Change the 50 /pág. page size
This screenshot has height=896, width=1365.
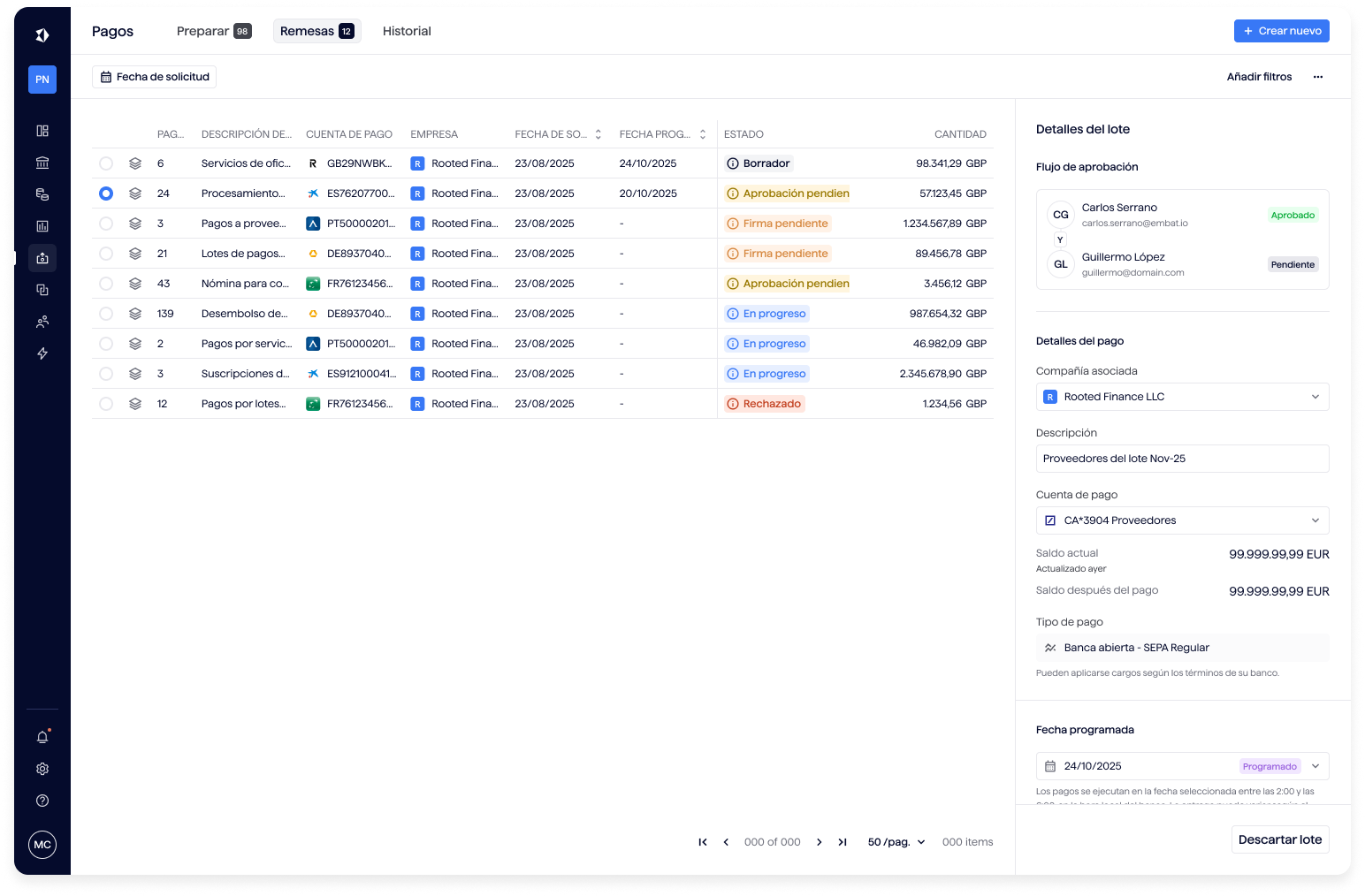(896, 842)
